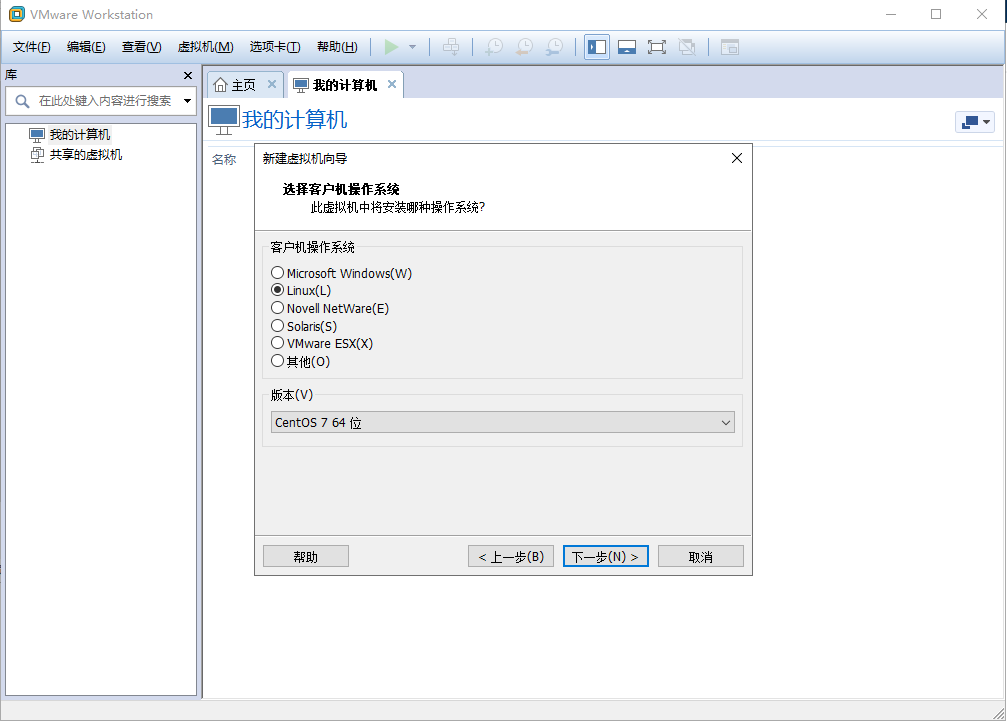Close the 库 library panel
The width and height of the screenshot is (1007, 721).
coord(188,75)
